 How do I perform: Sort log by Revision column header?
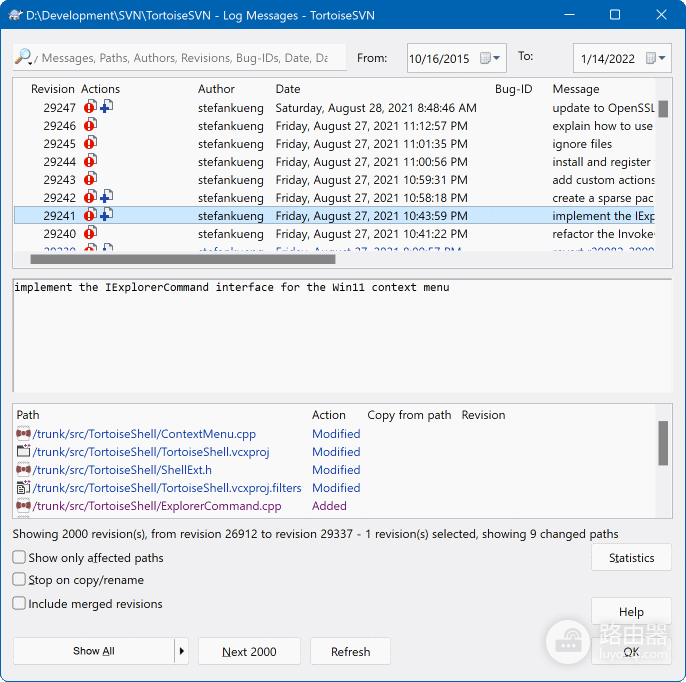52,89
